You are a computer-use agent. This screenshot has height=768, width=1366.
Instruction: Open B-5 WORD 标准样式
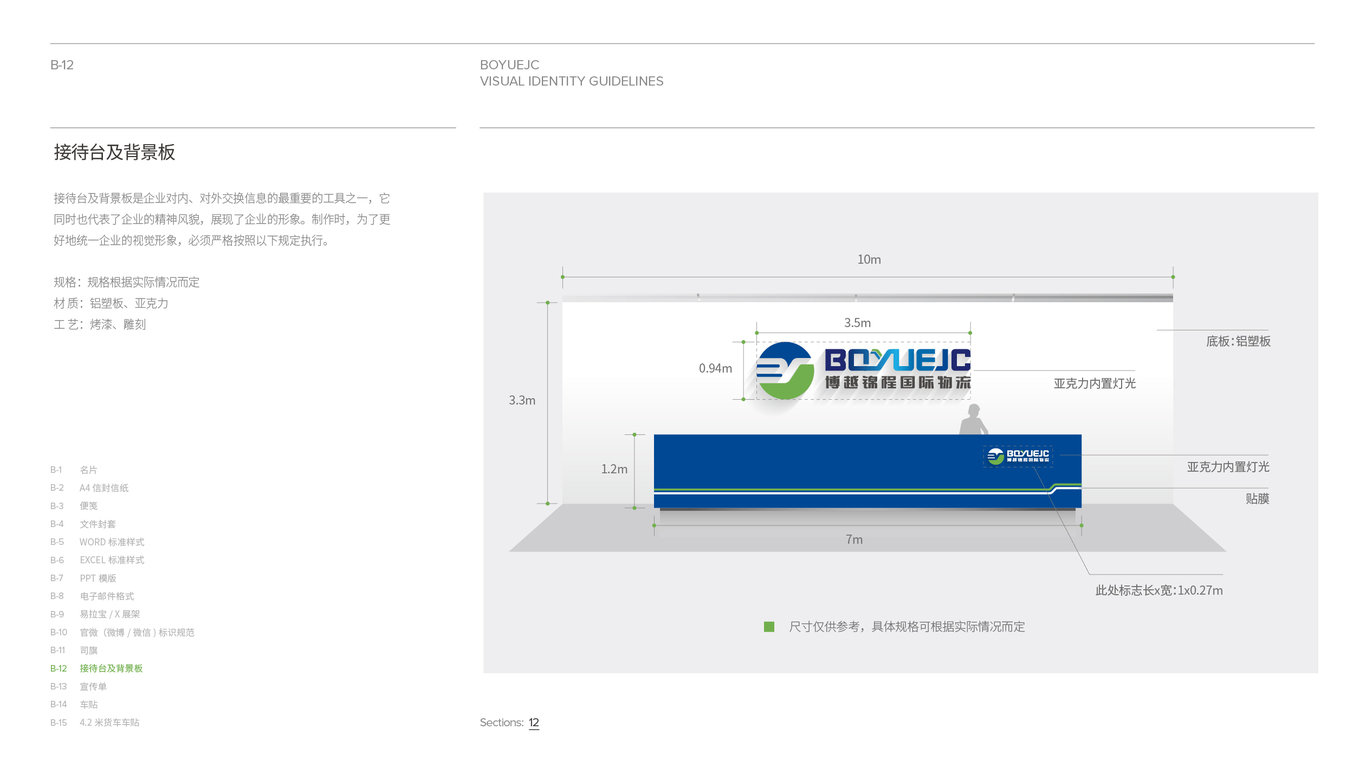pos(97,542)
